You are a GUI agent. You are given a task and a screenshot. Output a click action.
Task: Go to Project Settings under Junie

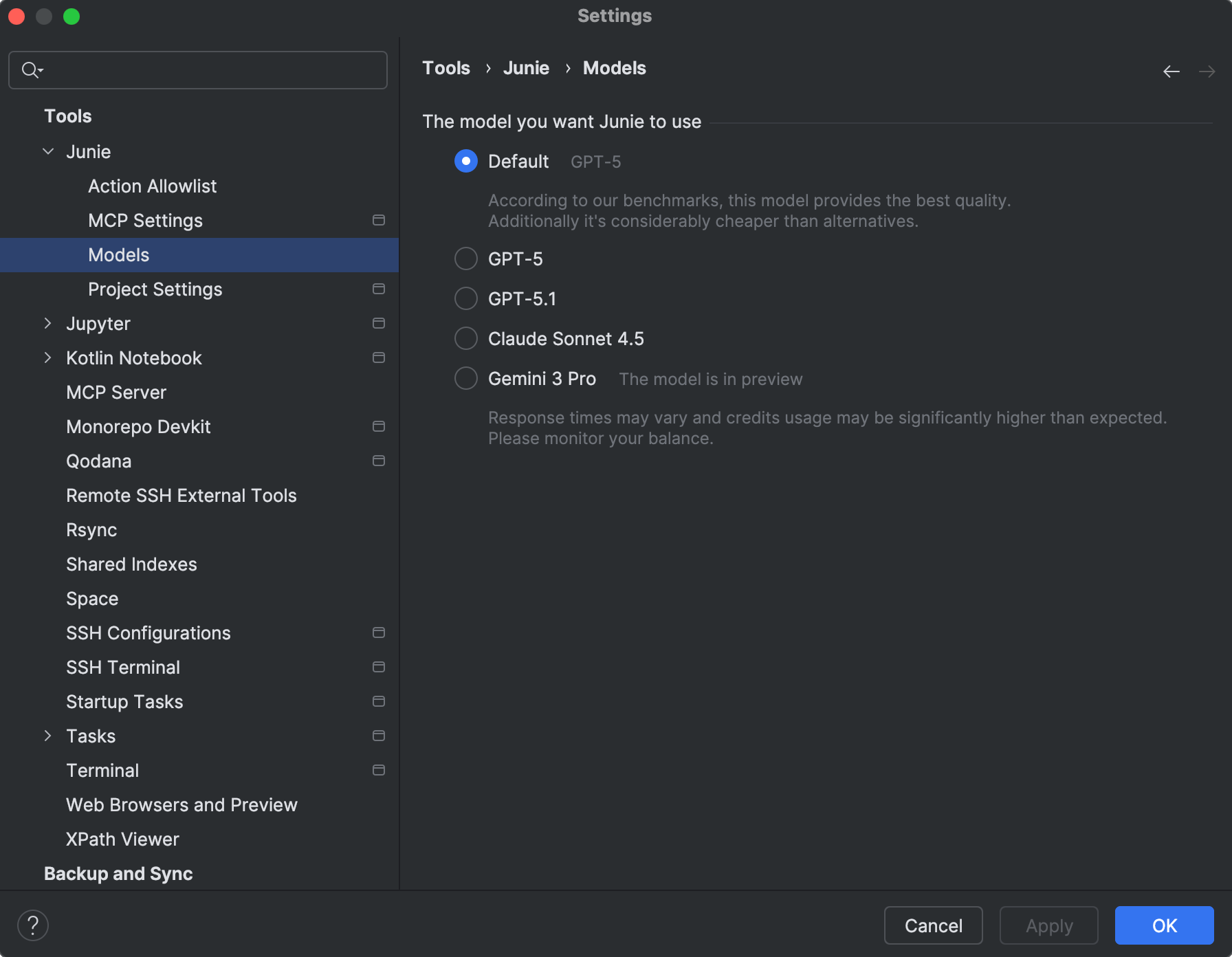[x=155, y=289]
